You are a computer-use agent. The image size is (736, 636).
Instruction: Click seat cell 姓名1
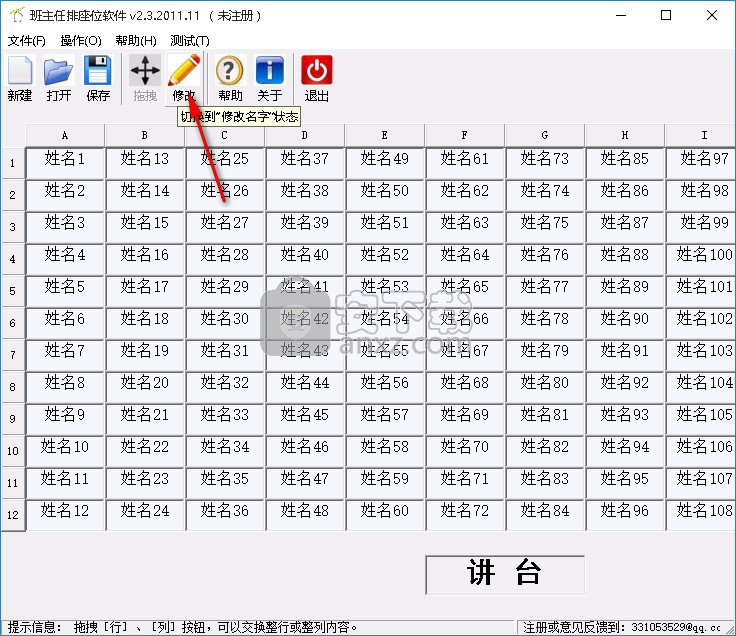click(65, 163)
